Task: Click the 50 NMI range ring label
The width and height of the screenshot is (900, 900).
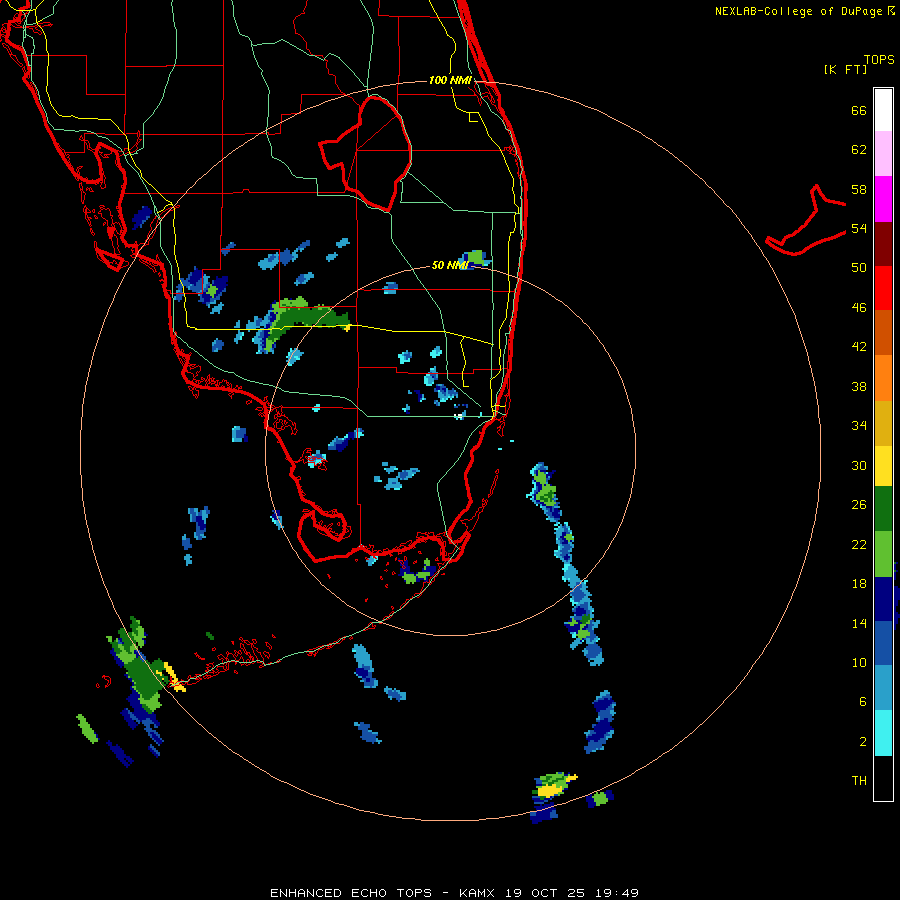Action: point(450,265)
